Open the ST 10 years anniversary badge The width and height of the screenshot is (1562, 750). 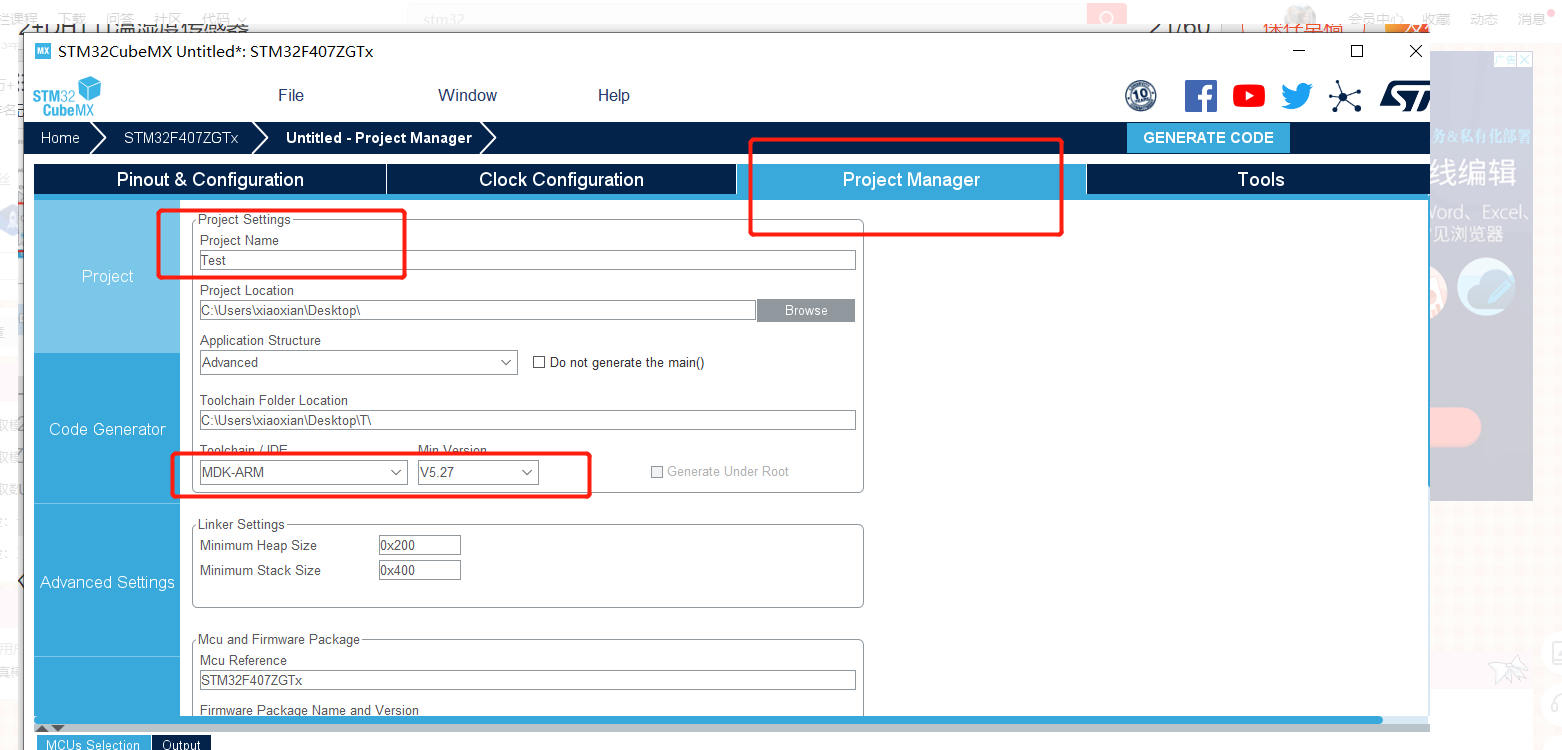coord(1141,96)
